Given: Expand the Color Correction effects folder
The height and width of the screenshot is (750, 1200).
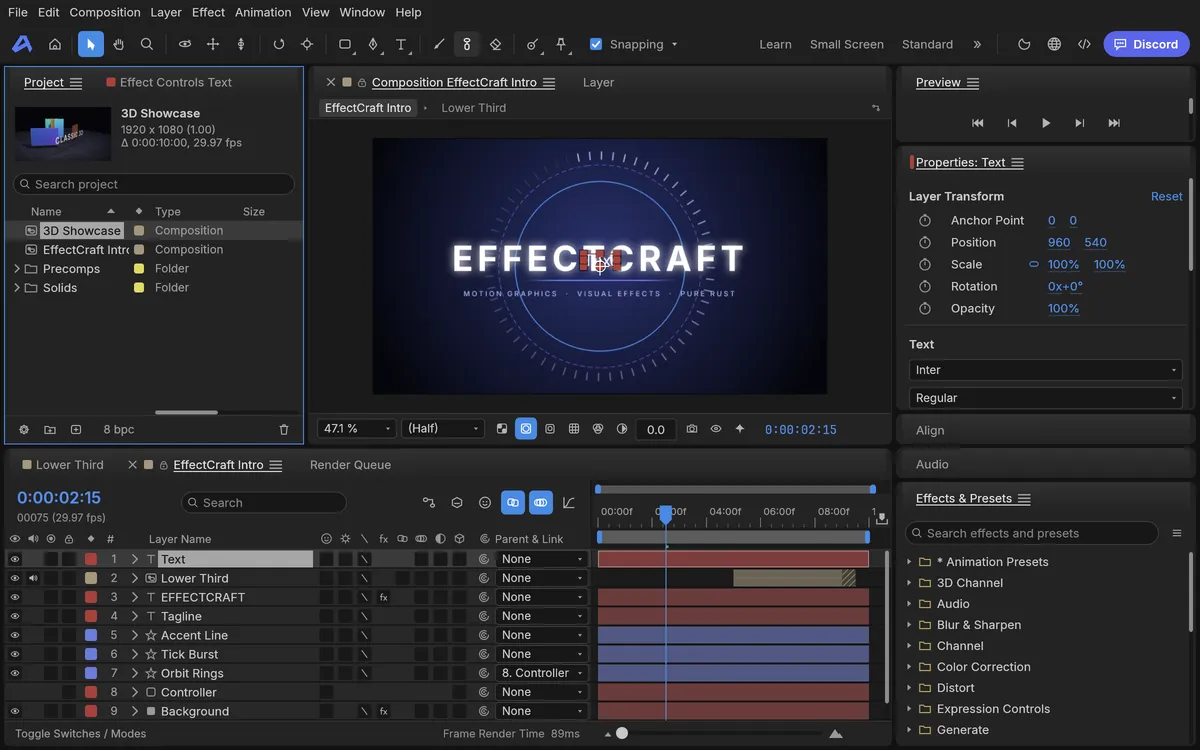Looking at the screenshot, I should 909,667.
